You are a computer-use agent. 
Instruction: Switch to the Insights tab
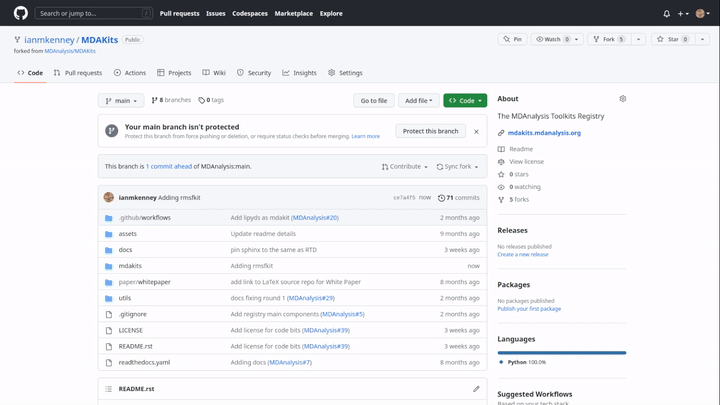(x=299, y=73)
